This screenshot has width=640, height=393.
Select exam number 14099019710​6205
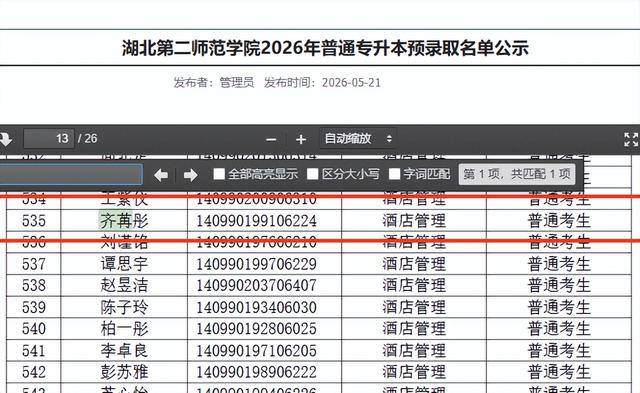256,351
